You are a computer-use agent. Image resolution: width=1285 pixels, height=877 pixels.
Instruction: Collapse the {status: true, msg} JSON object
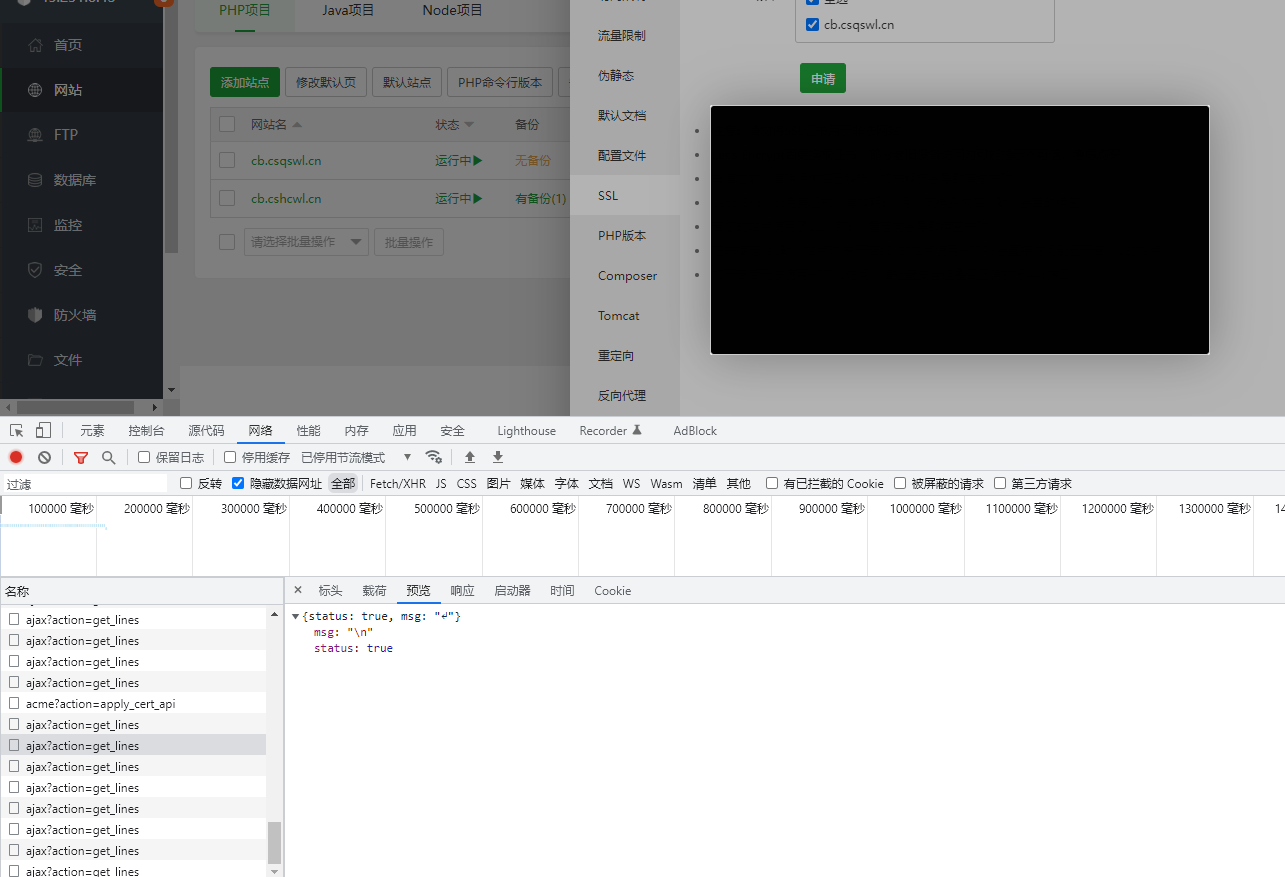296,616
